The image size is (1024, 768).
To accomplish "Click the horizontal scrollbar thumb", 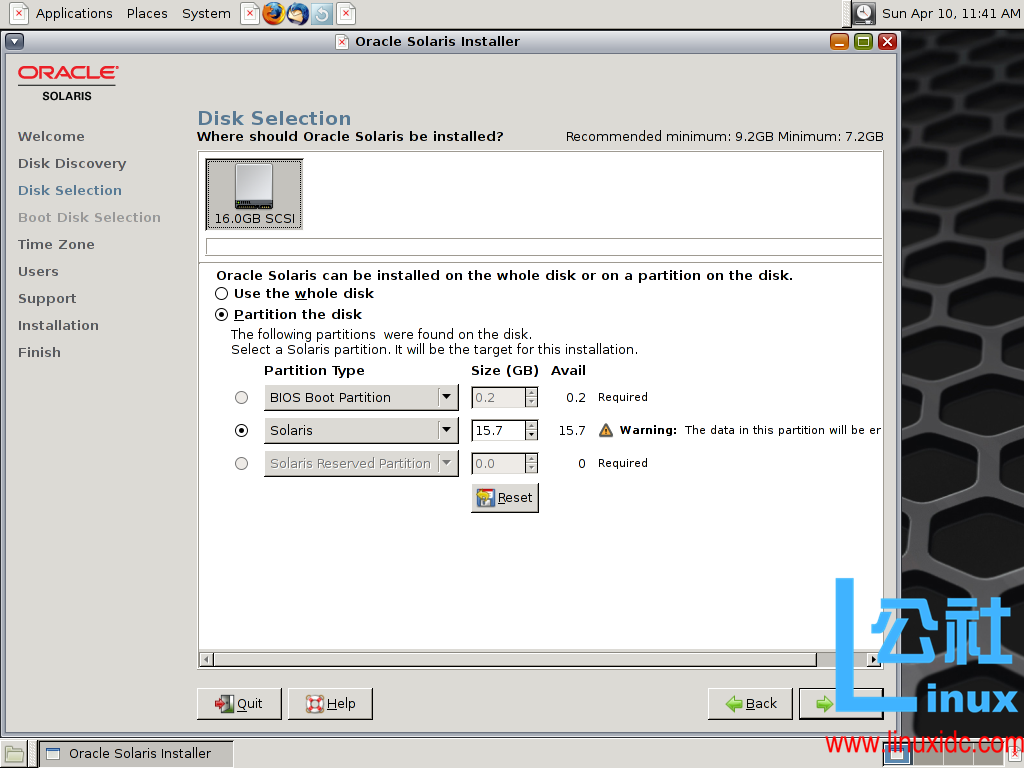I will (515, 660).
